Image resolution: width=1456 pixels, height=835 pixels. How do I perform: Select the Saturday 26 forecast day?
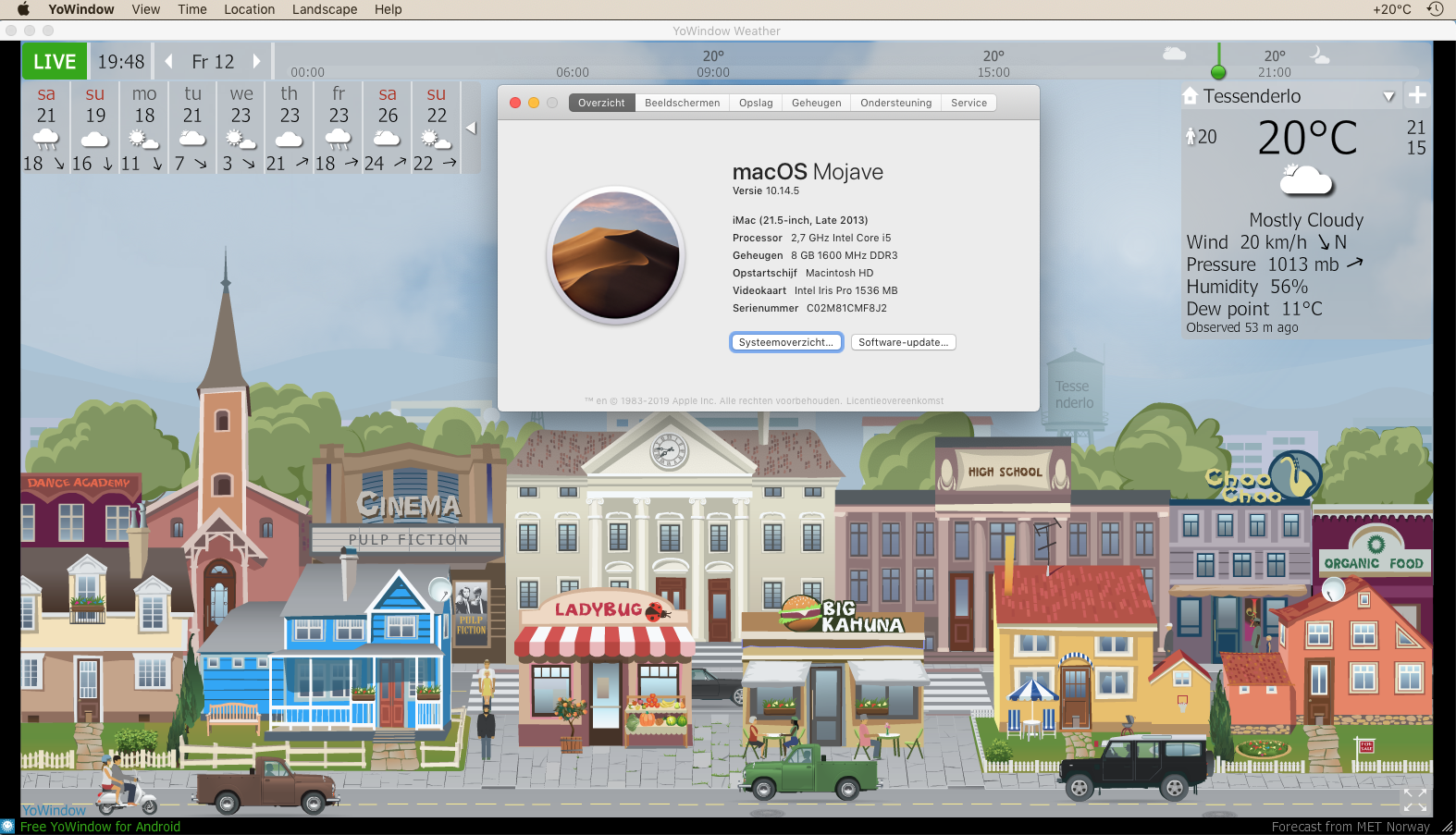pyautogui.click(x=388, y=128)
